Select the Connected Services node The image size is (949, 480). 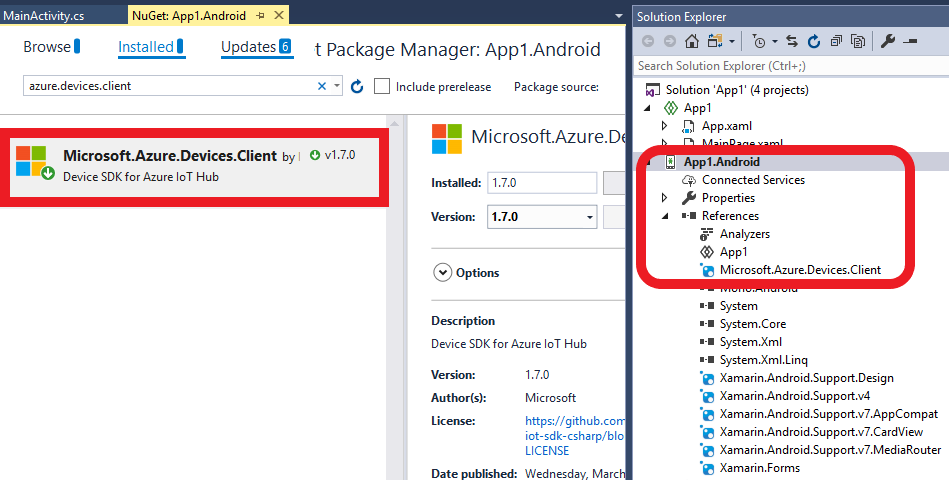tap(753, 180)
